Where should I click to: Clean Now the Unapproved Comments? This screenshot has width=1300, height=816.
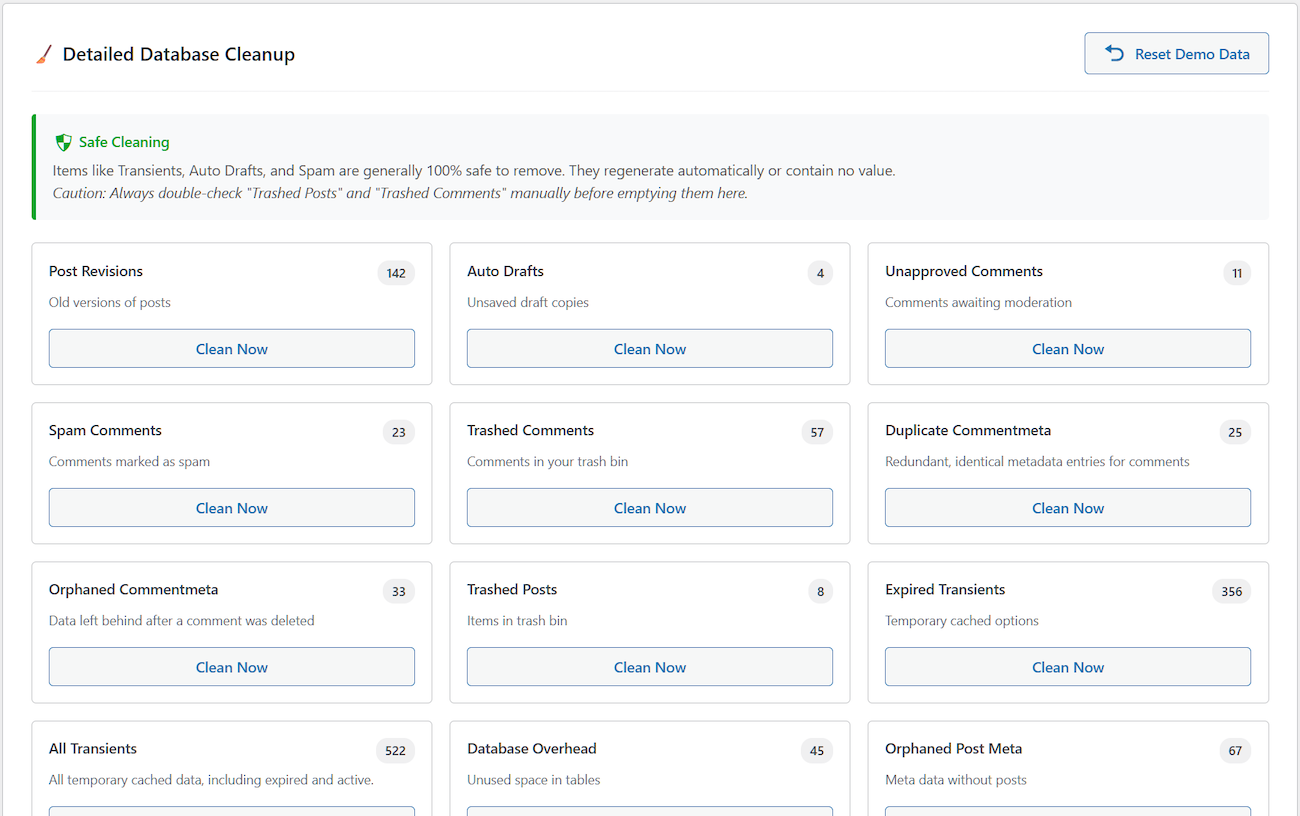coord(1067,348)
